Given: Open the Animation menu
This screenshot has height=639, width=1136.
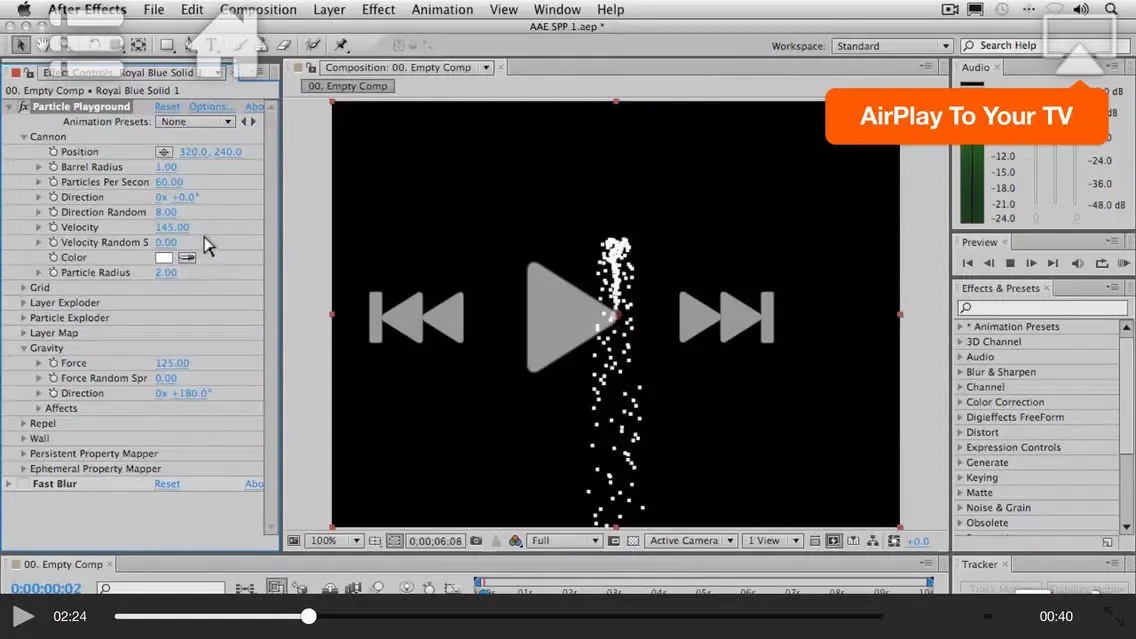Looking at the screenshot, I should click(442, 9).
